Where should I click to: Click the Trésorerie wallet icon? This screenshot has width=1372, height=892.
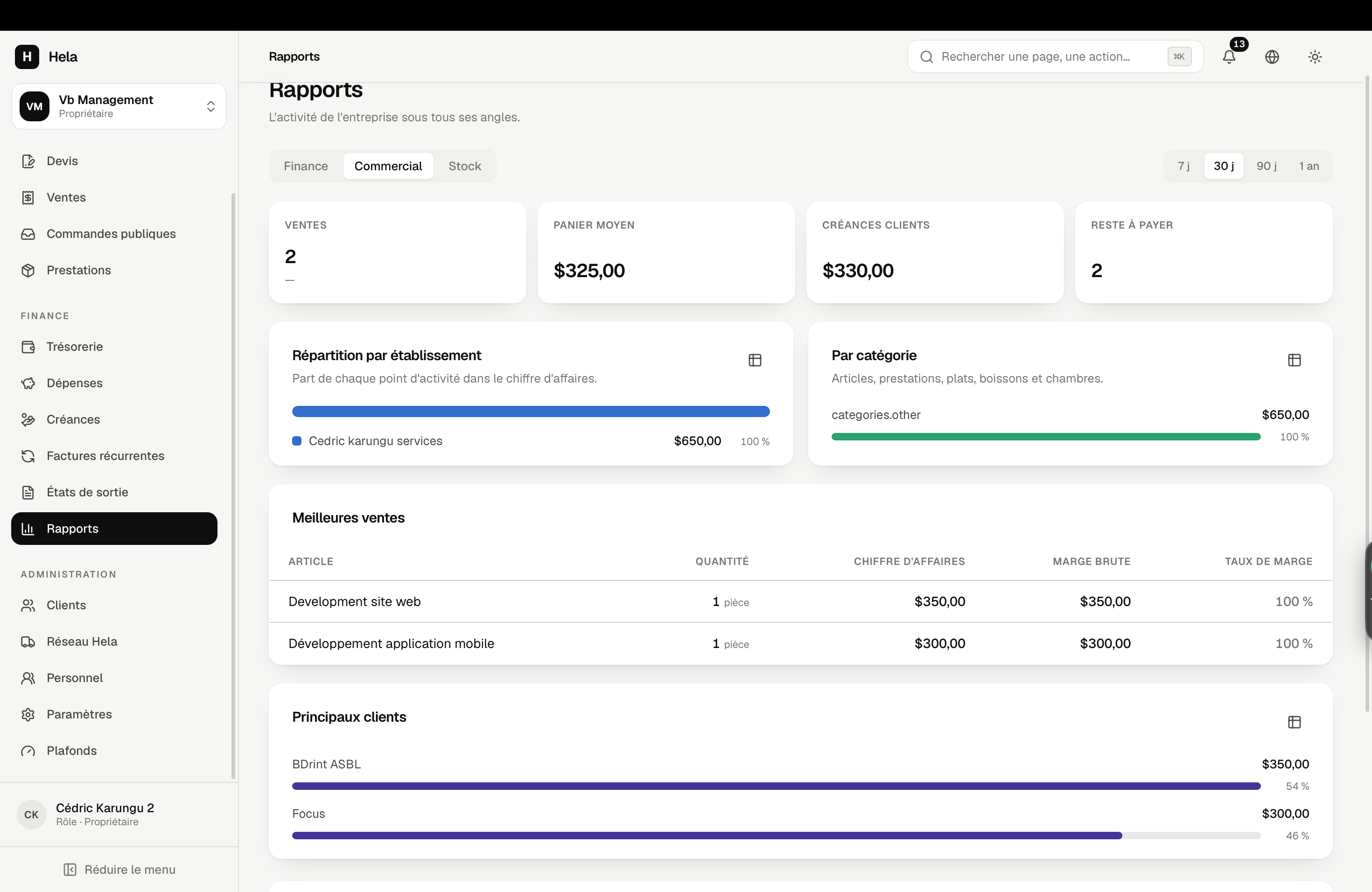28,346
